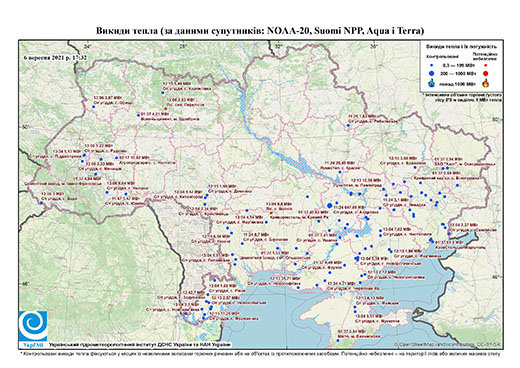
Task: Open the OpenStreetMap contributors attribution
Action: 448,344
